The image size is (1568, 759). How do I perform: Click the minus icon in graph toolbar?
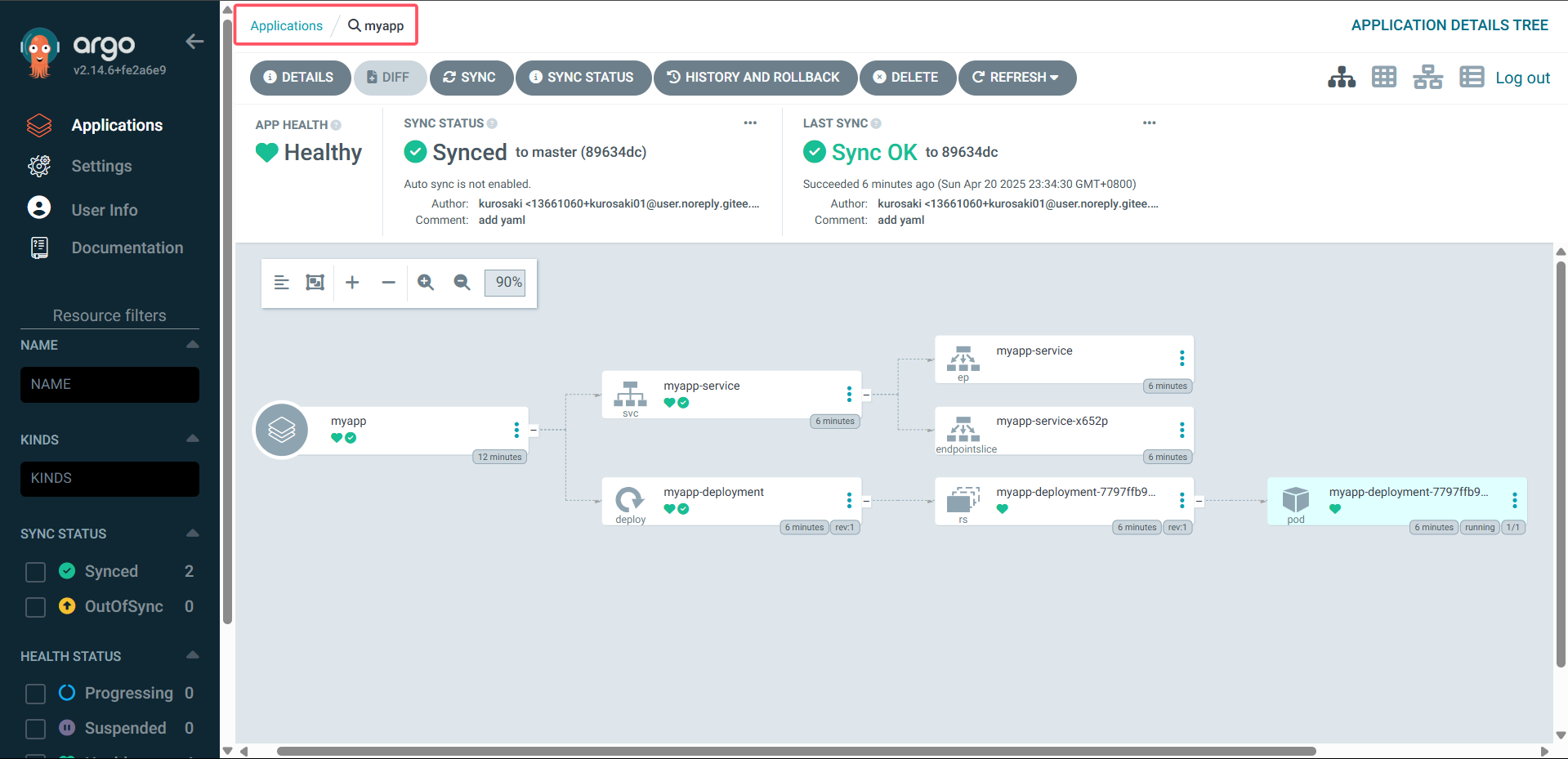(388, 283)
